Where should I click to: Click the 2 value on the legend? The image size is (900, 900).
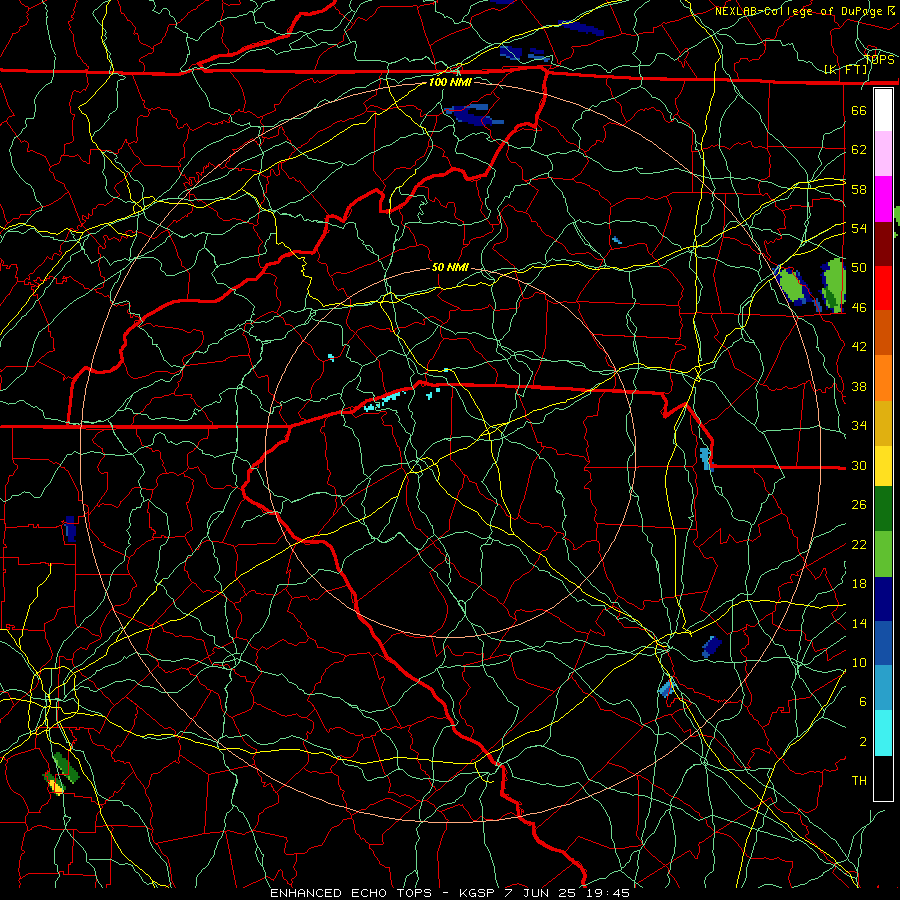pos(862,741)
